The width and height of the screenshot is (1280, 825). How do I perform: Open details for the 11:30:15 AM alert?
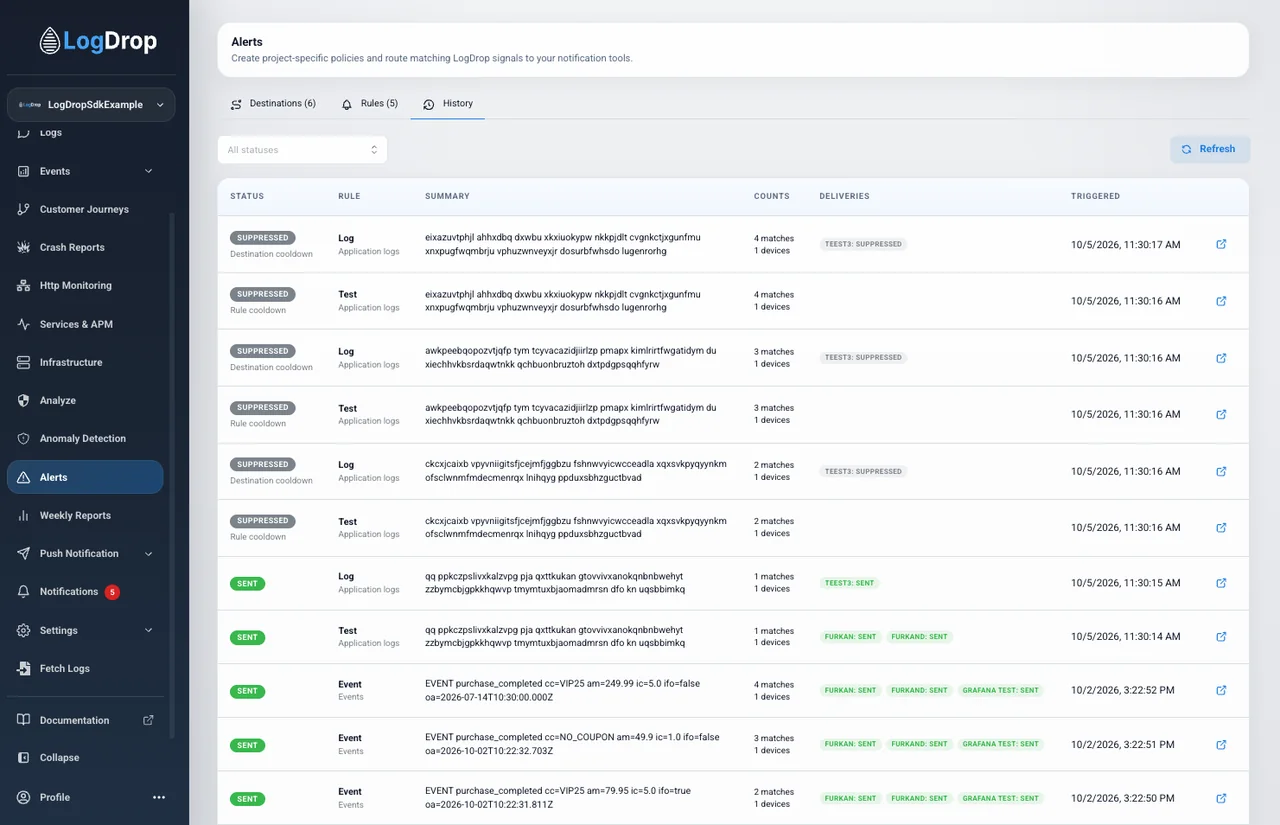1221,583
